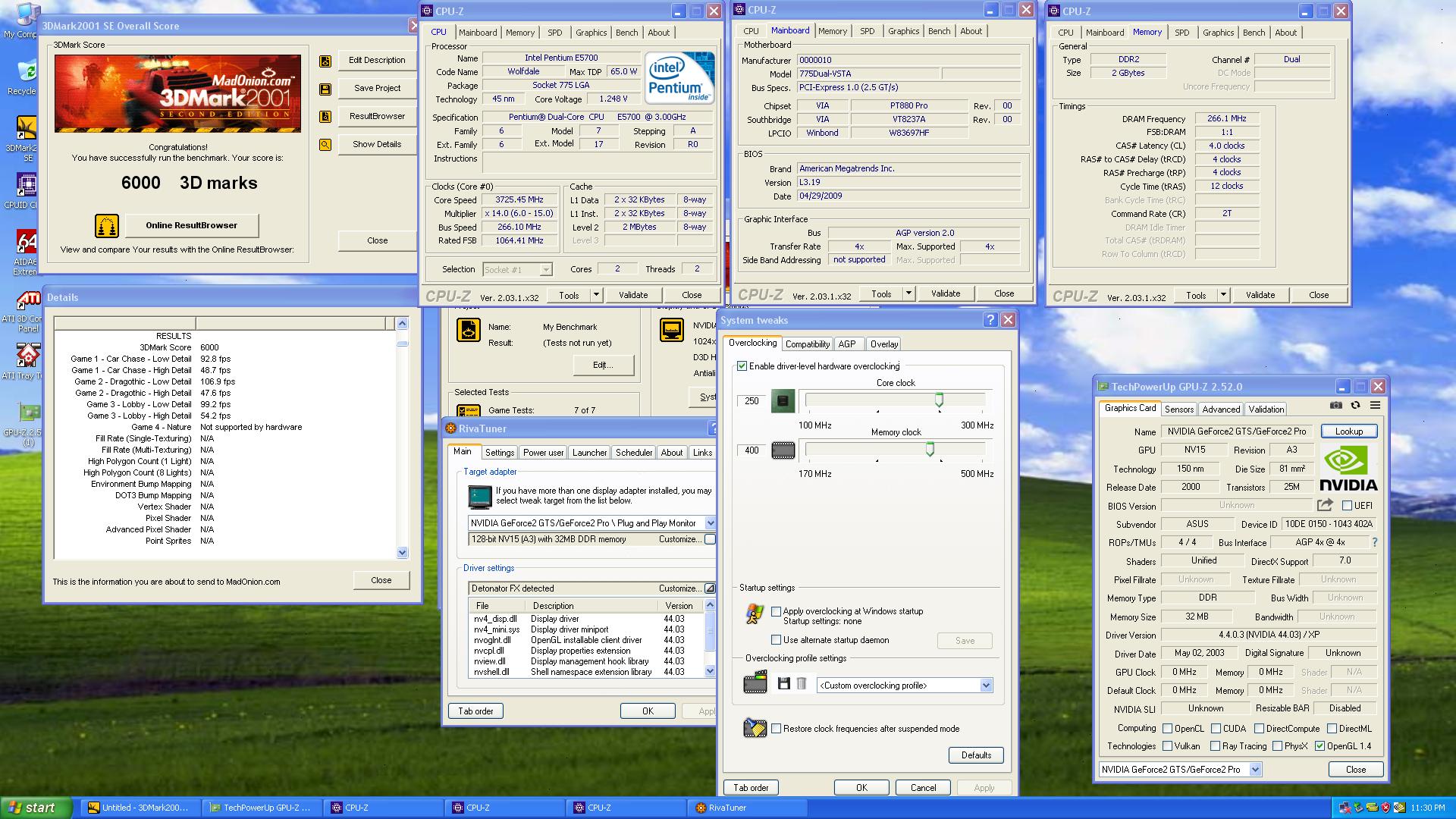The height and width of the screenshot is (819, 1456).
Task: Open the SPD tab in CPU-Z CPU window
Action: [x=555, y=33]
